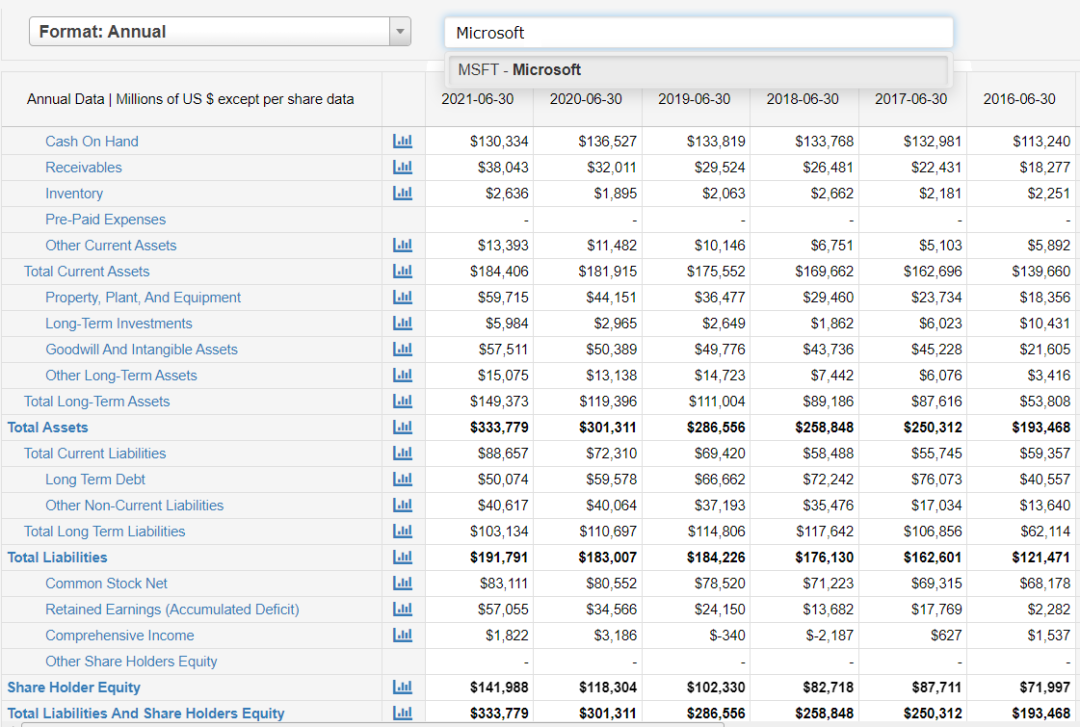Image resolution: width=1080 pixels, height=727 pixels.
Task: Select the $141,988 Share Holder Equity value
Action: (499, 687)
